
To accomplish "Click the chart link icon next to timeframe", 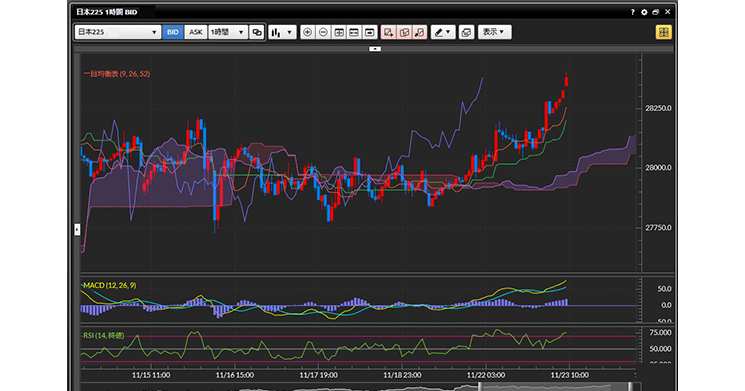I will (257, 32).
